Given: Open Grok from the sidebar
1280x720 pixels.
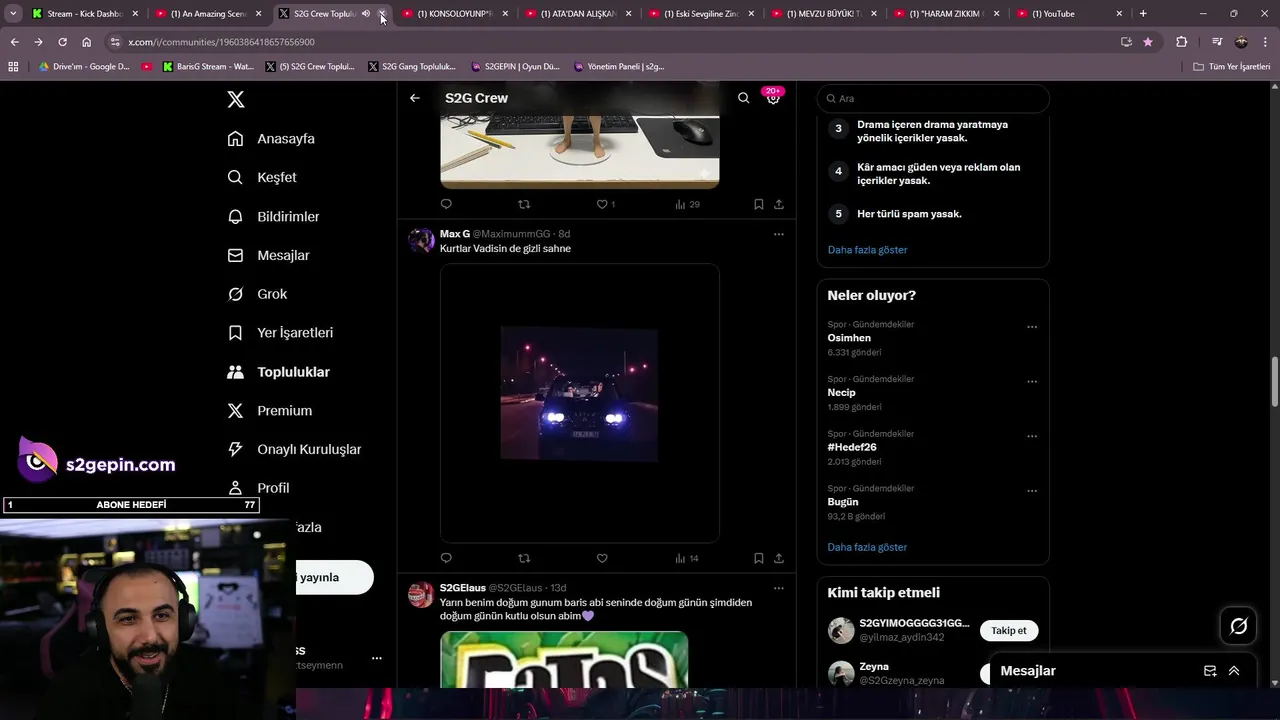Looking at the screenshot, I should [257, 294].
